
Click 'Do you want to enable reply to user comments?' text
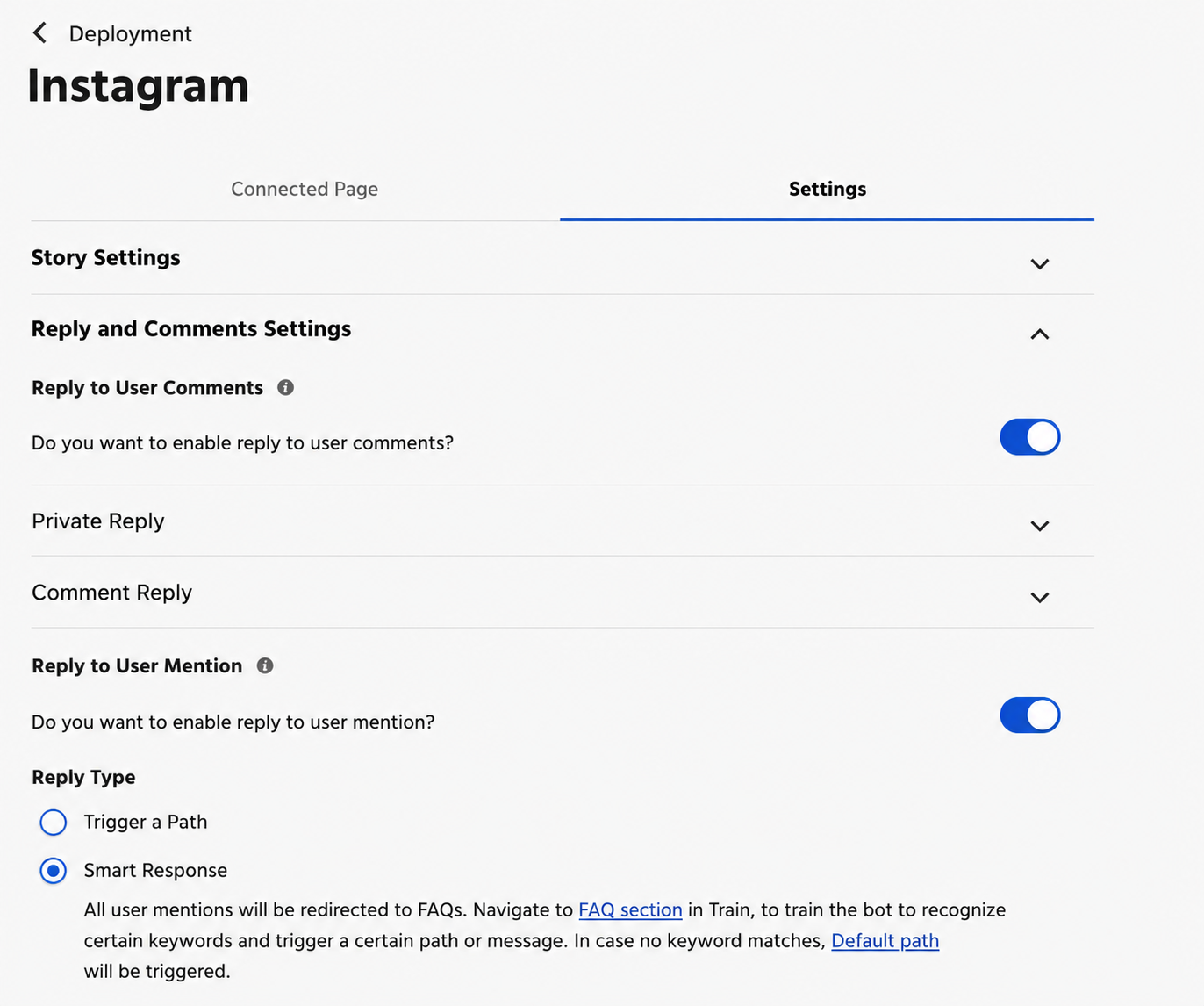point(242,442)
